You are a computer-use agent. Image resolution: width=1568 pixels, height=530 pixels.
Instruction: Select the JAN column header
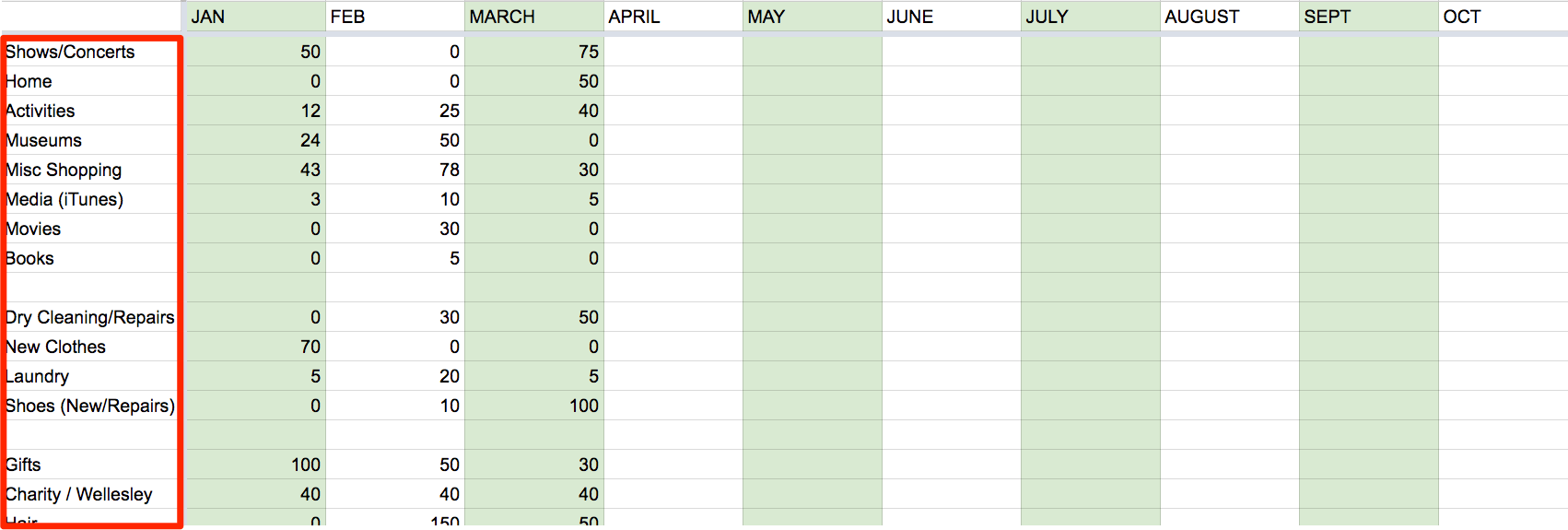pyautogui.click(x=255, y=17)
